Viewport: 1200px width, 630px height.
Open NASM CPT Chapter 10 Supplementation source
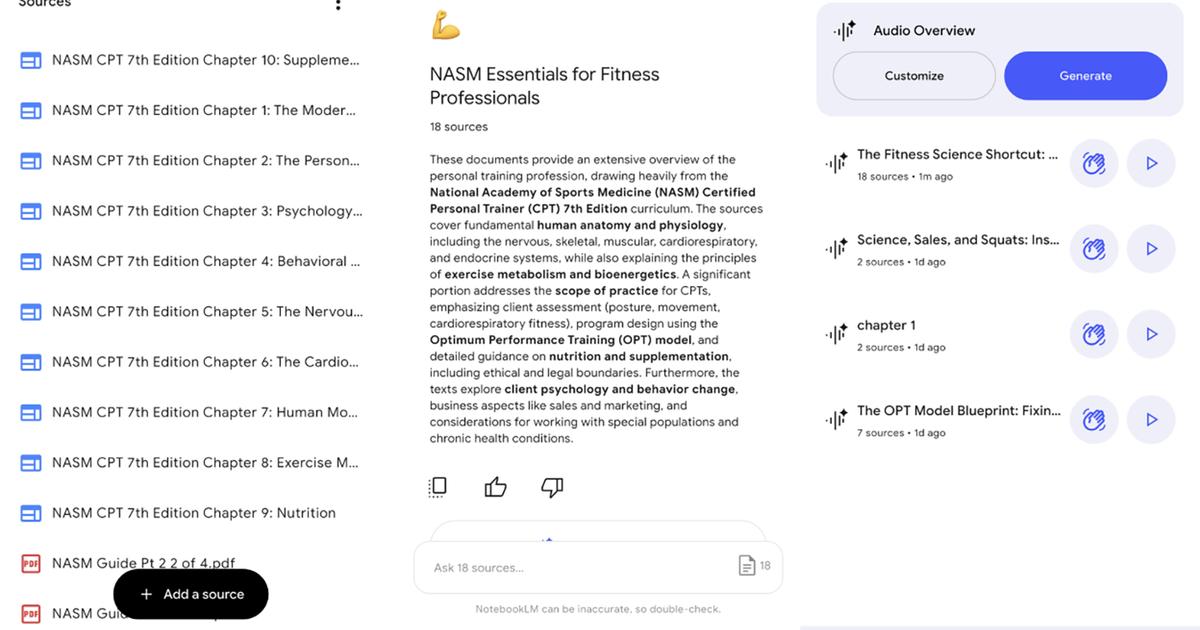click(204, 60)
